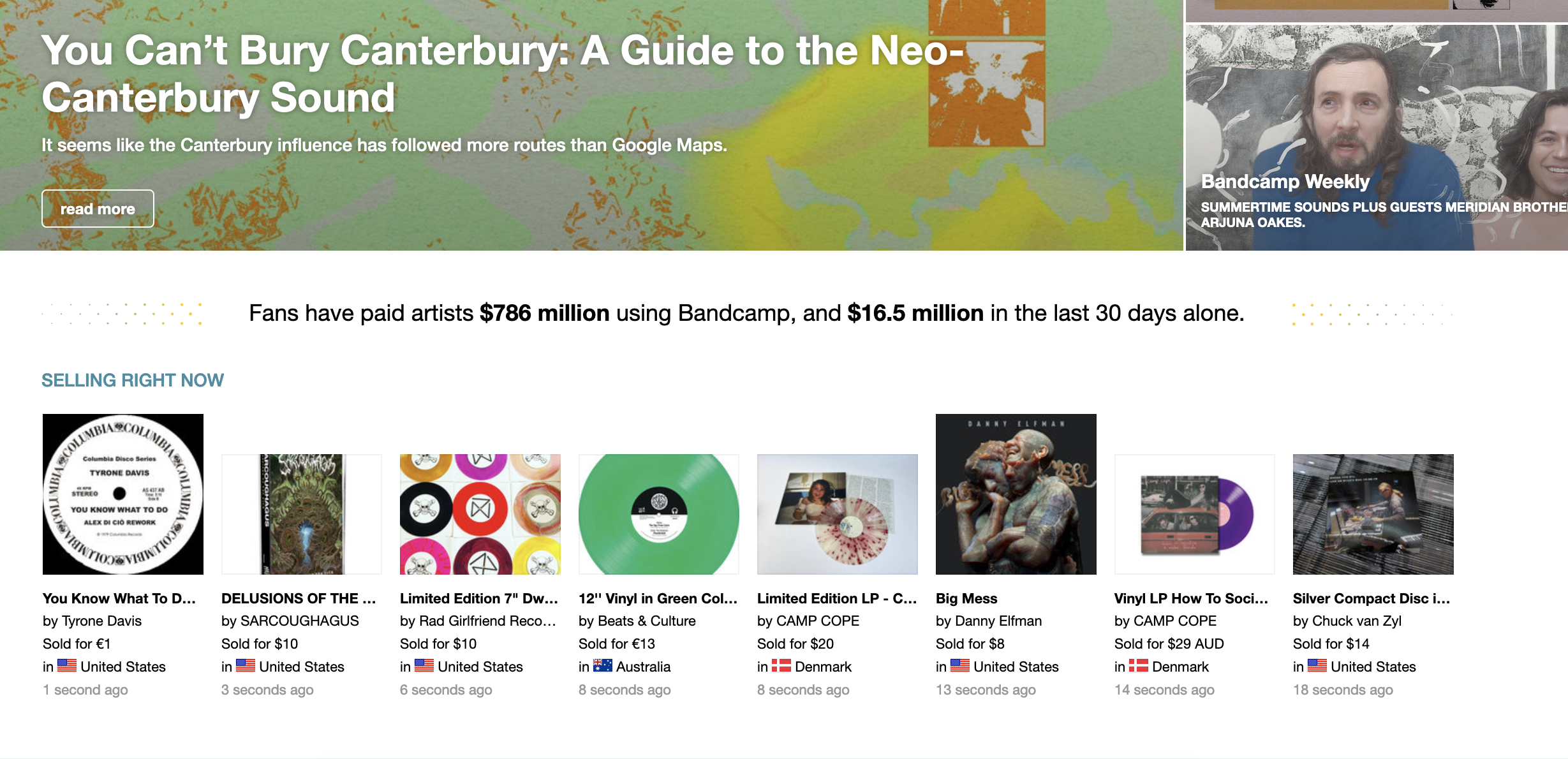Viewport: 1568px width, 759px height.
Task: Click the US flag beside SARCOUGHAGUS sale
Action: [x=244, y=666]
